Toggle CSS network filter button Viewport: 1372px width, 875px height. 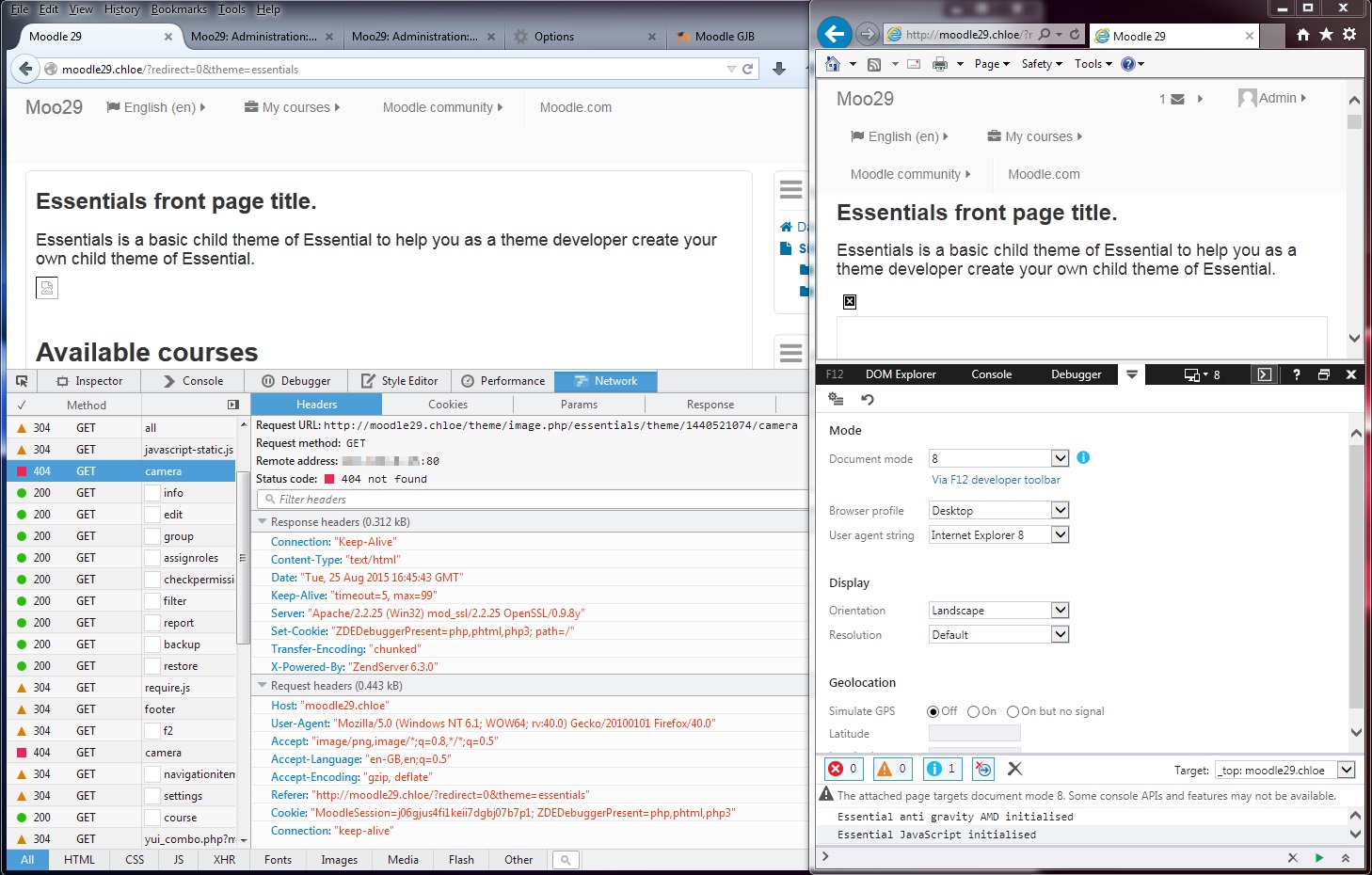135,860
